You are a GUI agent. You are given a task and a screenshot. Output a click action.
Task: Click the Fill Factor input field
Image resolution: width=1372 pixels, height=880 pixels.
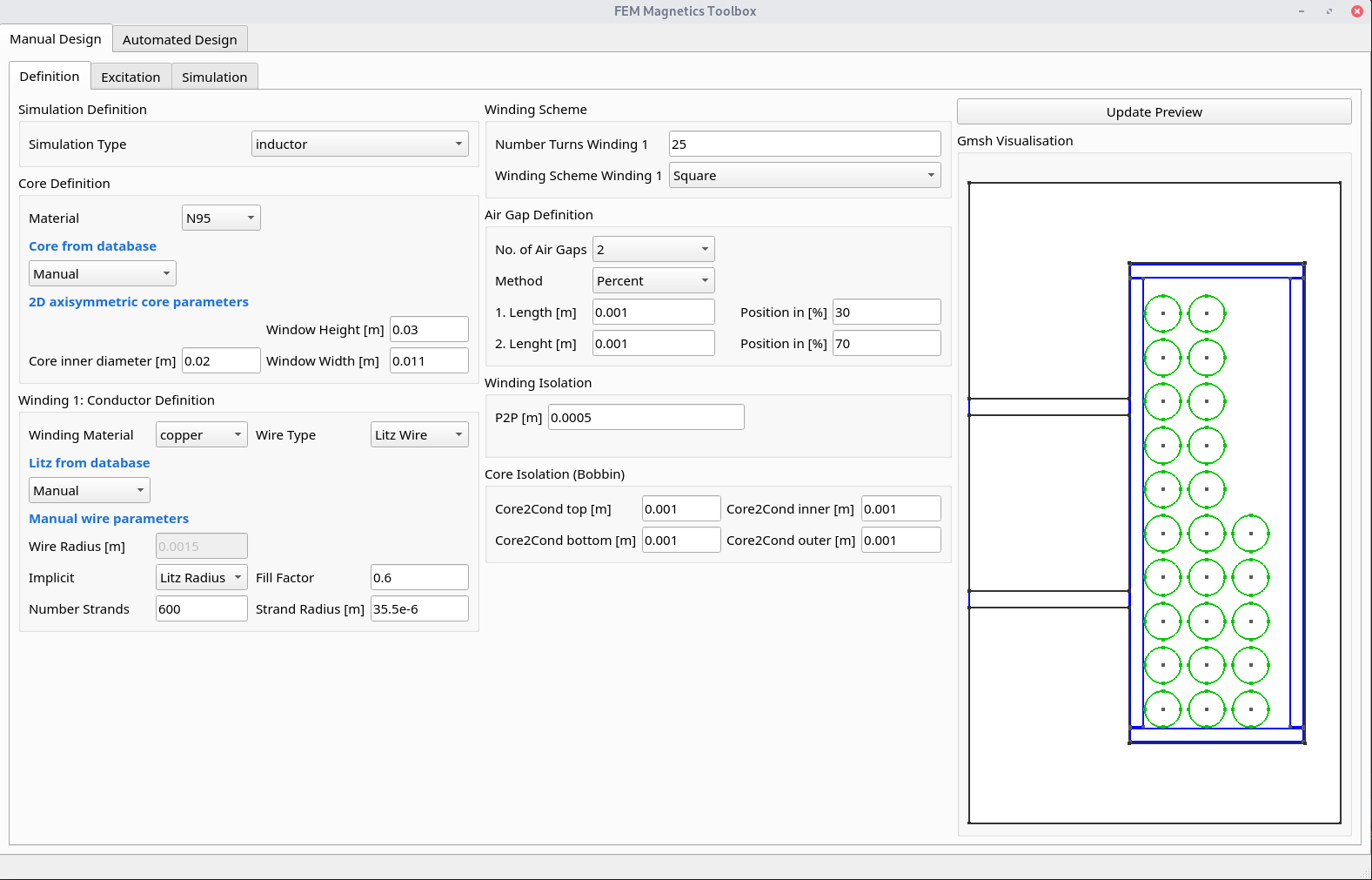(x=419, y=577)
